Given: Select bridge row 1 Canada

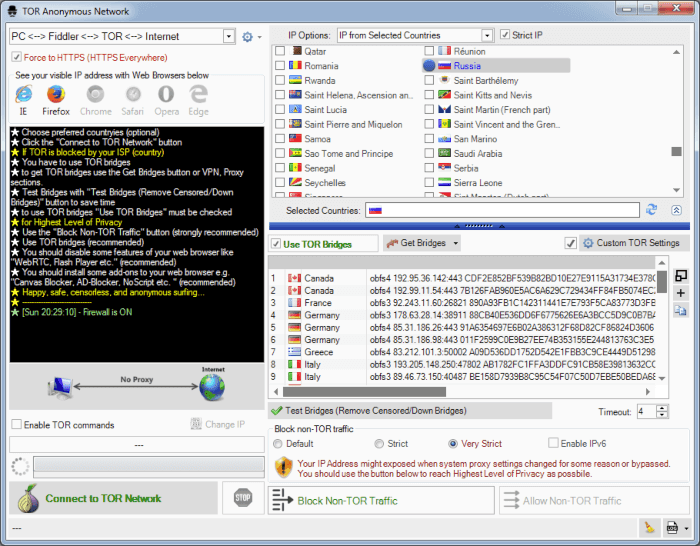Looking at the screenshot, I should [462, 278].
